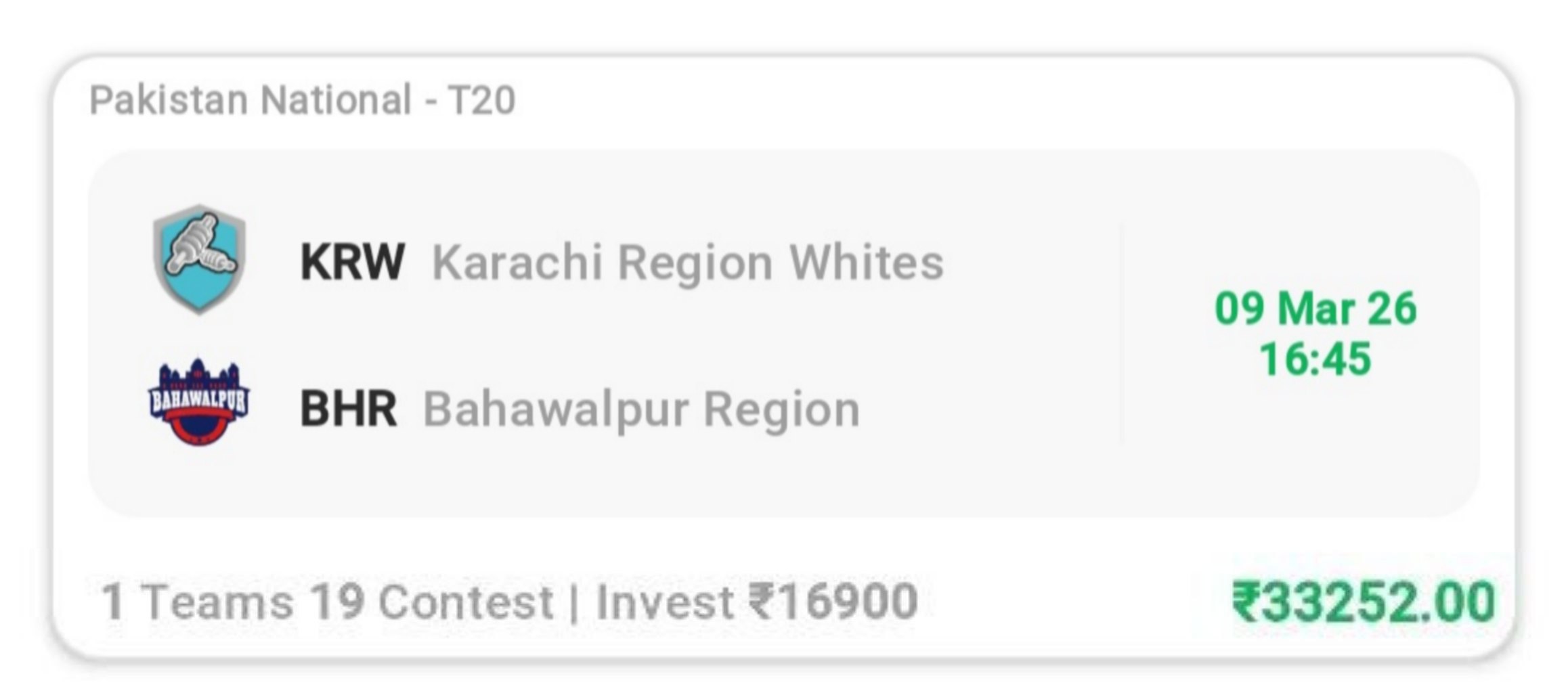1568x691 pixels.
Task: Open the 19 Contest count
Action: (x=431, y=602)
